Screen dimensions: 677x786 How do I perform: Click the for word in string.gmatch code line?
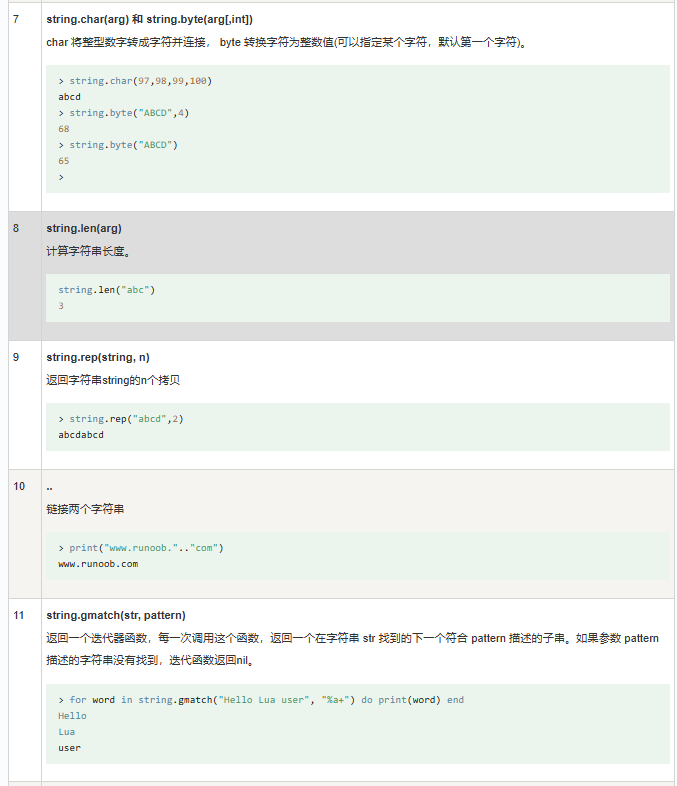tap(261, 700)
